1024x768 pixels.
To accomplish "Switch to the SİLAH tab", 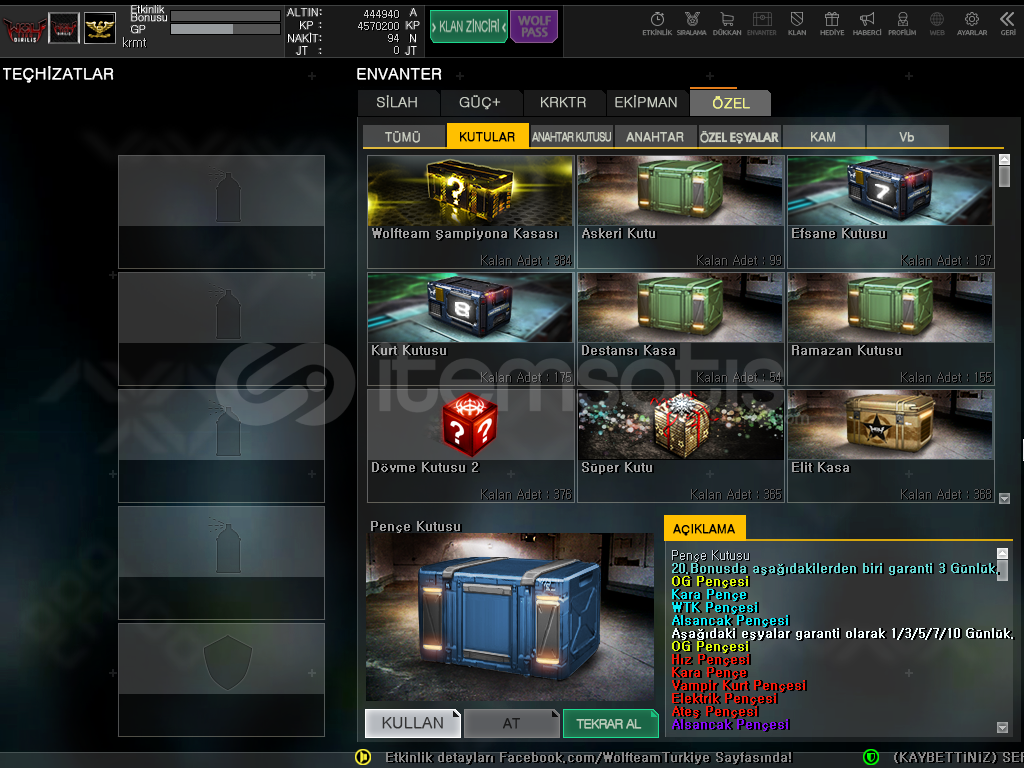I will coord(397,103).
